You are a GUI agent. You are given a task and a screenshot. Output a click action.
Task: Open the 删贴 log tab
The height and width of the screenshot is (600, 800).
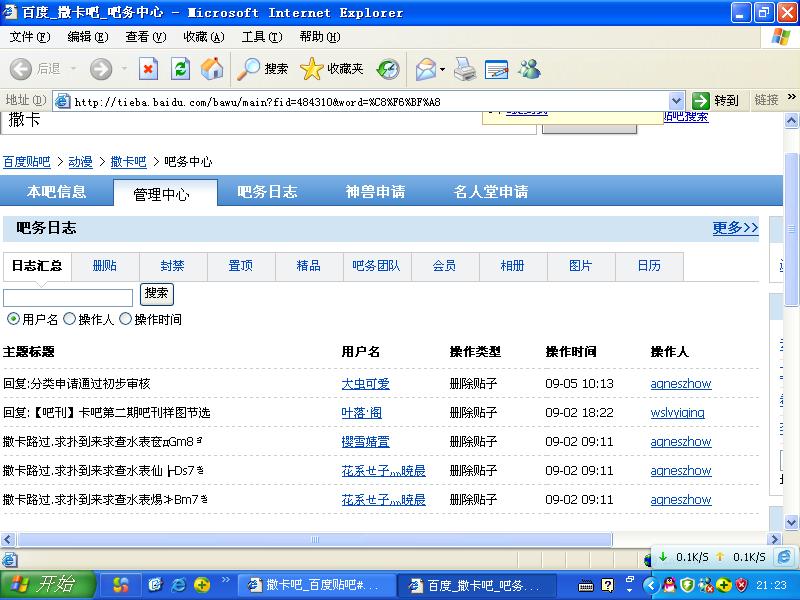pyautogui.click(x=105, y=266)
